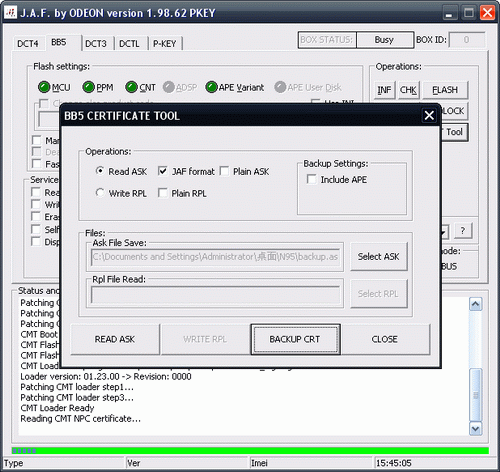Click log line 'CMT Loader Ready'

click(x=57, y=408)
